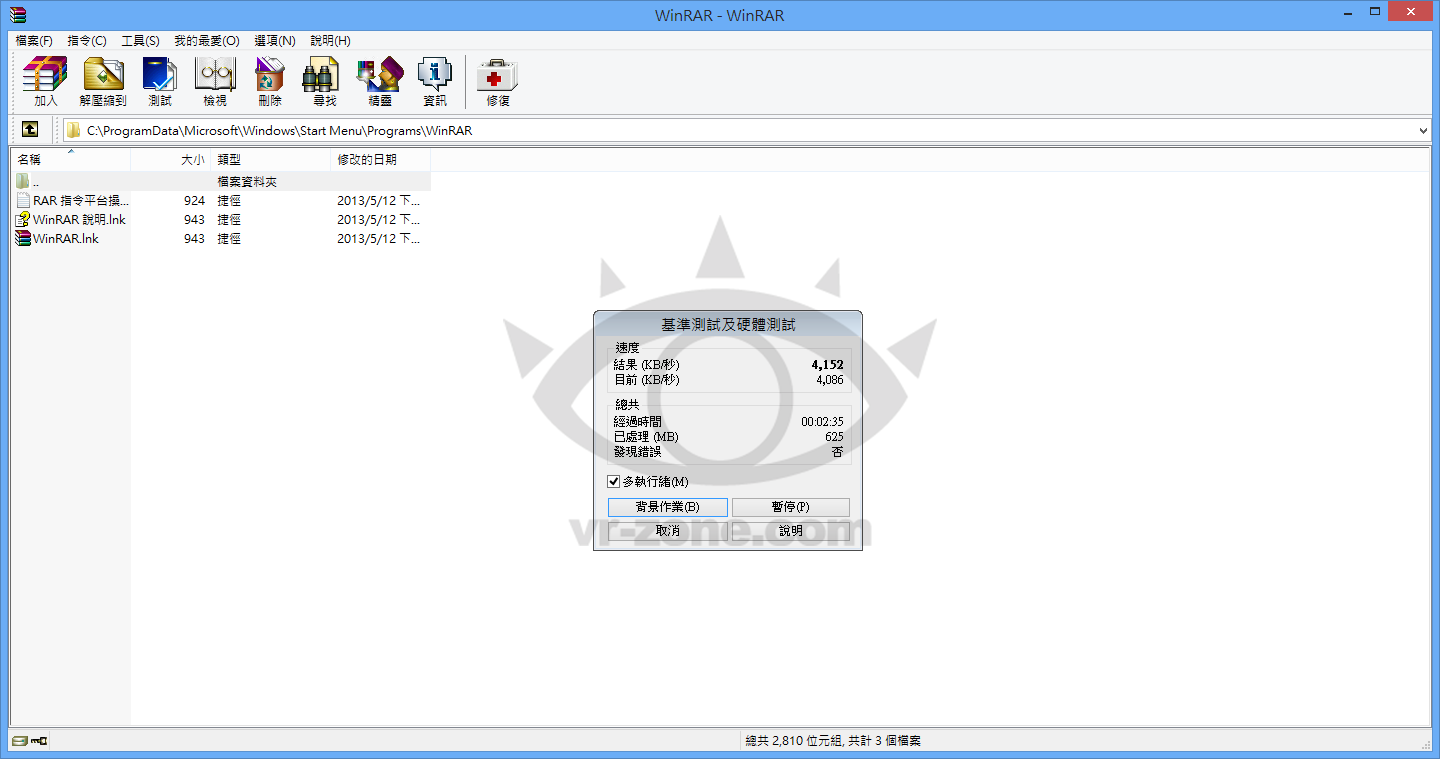Select the RAR 指令平台 file name
1440x759 pixels.
click(x=81, y=200)
